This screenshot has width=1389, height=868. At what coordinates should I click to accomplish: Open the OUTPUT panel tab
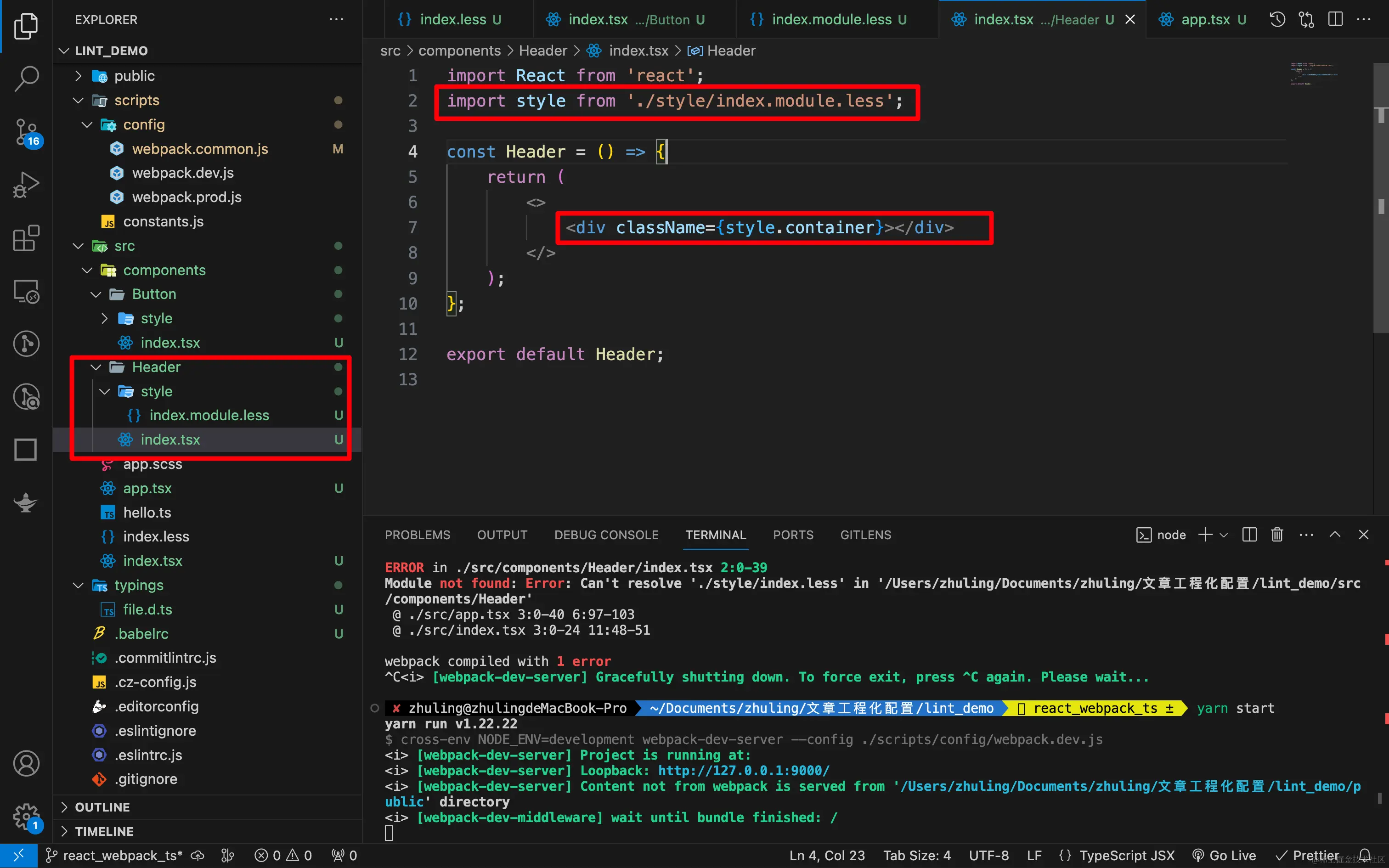pyautogui.click(x=502, y=535)
